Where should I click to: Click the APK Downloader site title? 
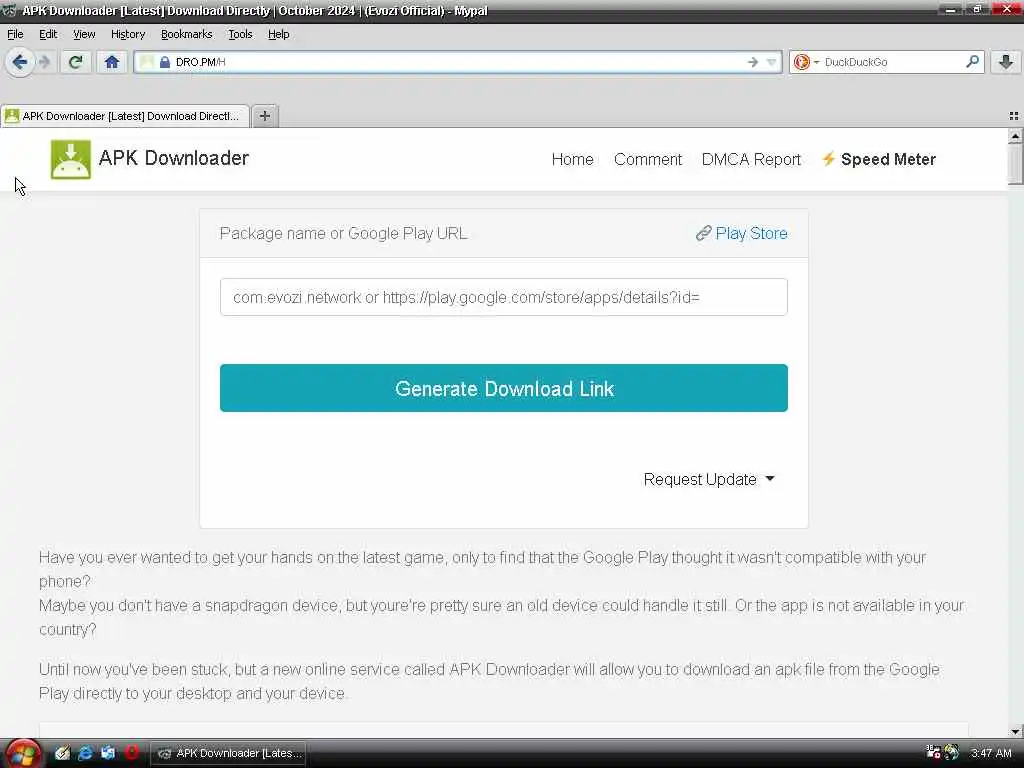point(174,158)
